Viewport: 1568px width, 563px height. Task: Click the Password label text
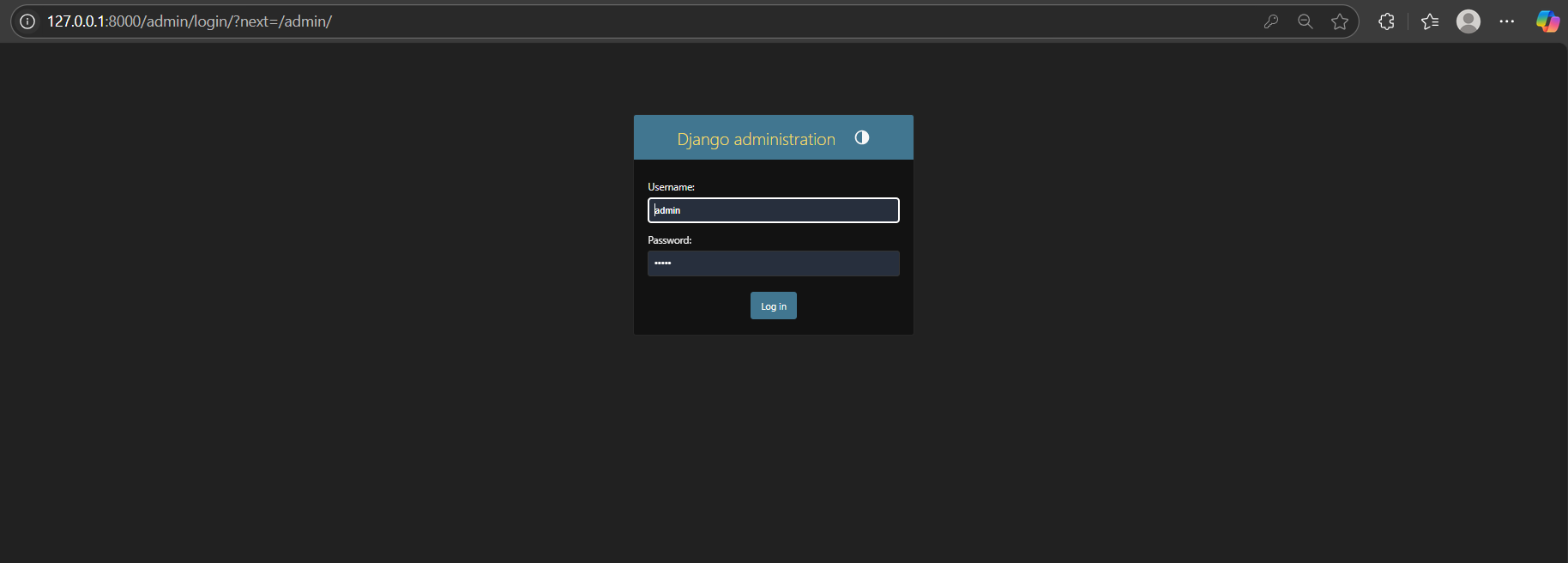pyautogui.click(x=669, y=240)
